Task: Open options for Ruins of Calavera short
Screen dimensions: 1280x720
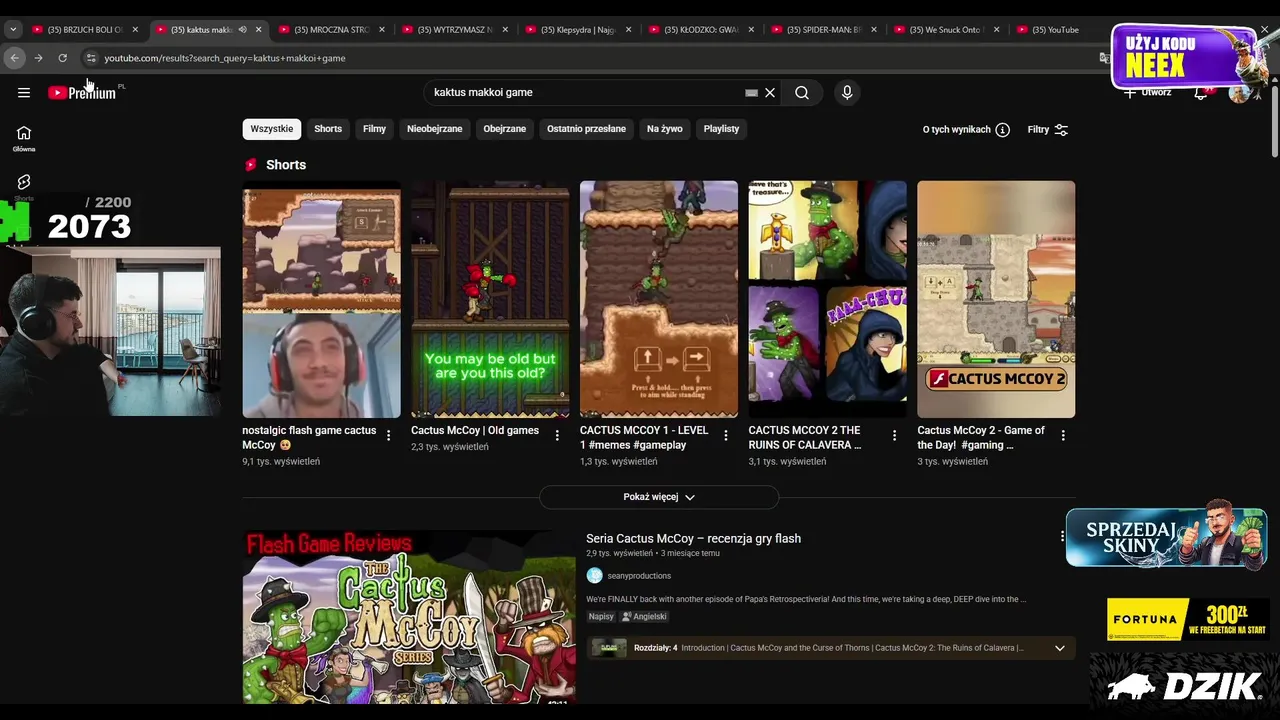Action: pyautogui.click(x=894, y=436)
